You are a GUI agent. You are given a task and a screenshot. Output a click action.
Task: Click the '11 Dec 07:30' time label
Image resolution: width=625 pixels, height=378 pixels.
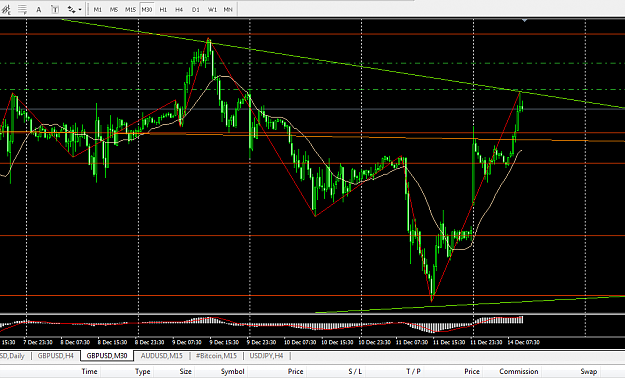pos(412,342)
